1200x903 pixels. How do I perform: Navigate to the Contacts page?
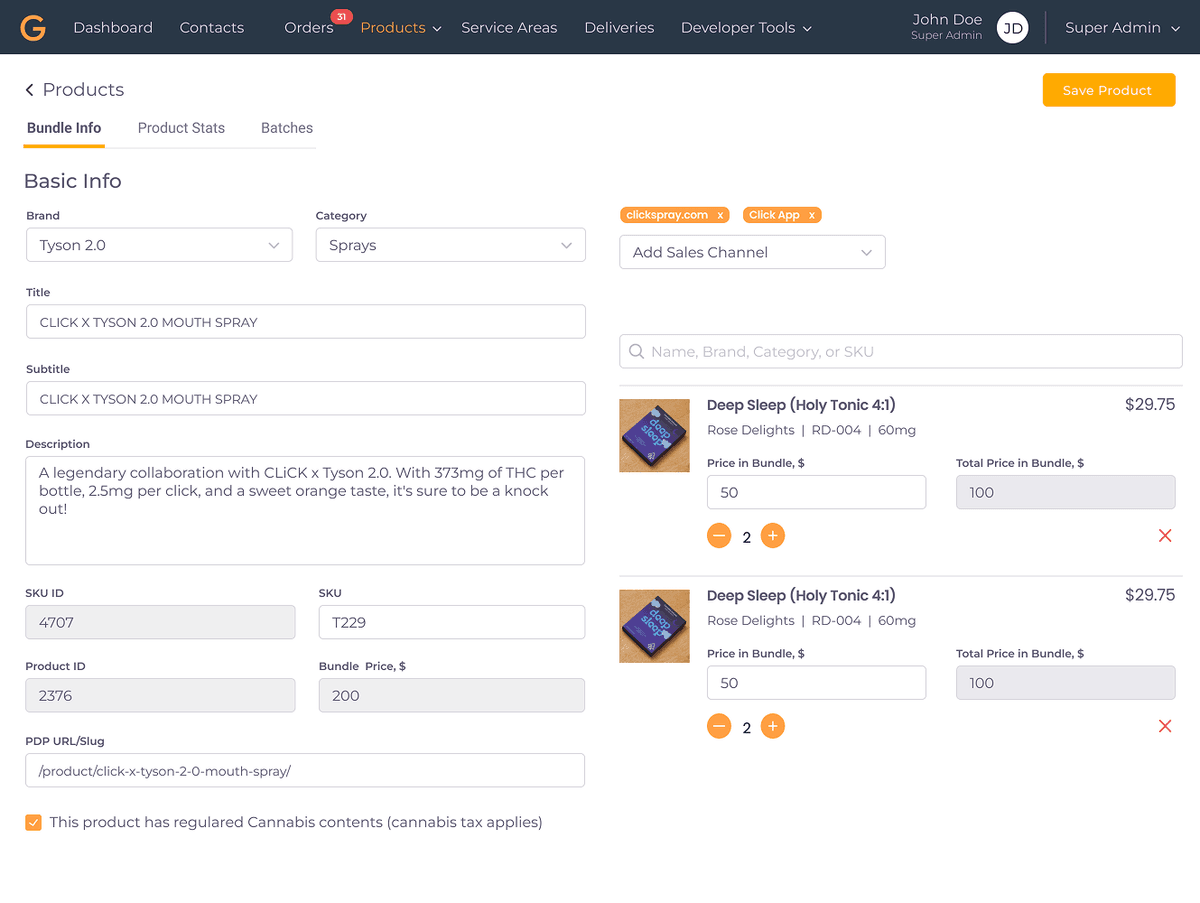click(211, 27)
